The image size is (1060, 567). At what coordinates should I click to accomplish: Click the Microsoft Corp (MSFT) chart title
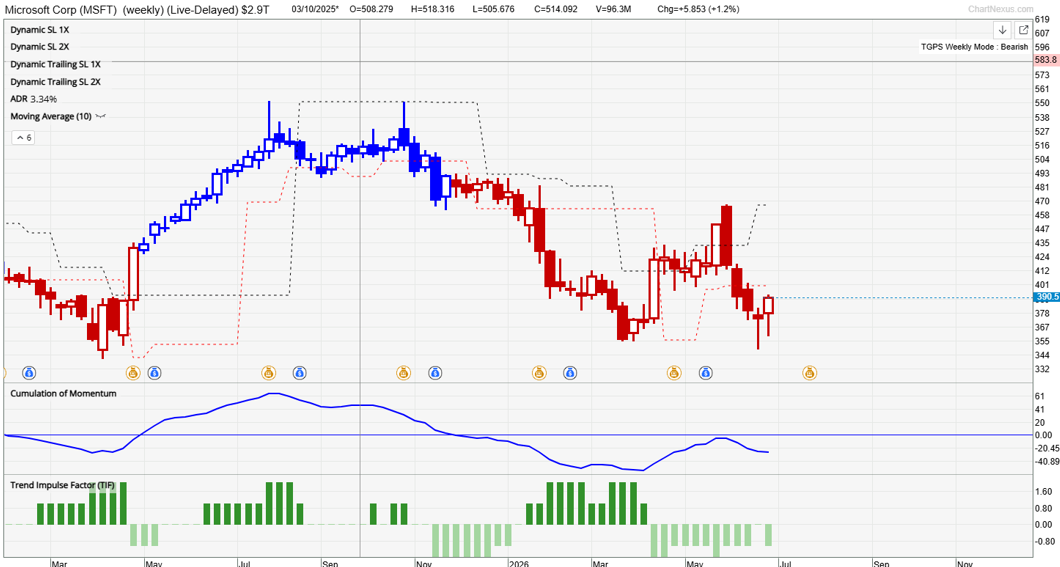pos(60,9)
